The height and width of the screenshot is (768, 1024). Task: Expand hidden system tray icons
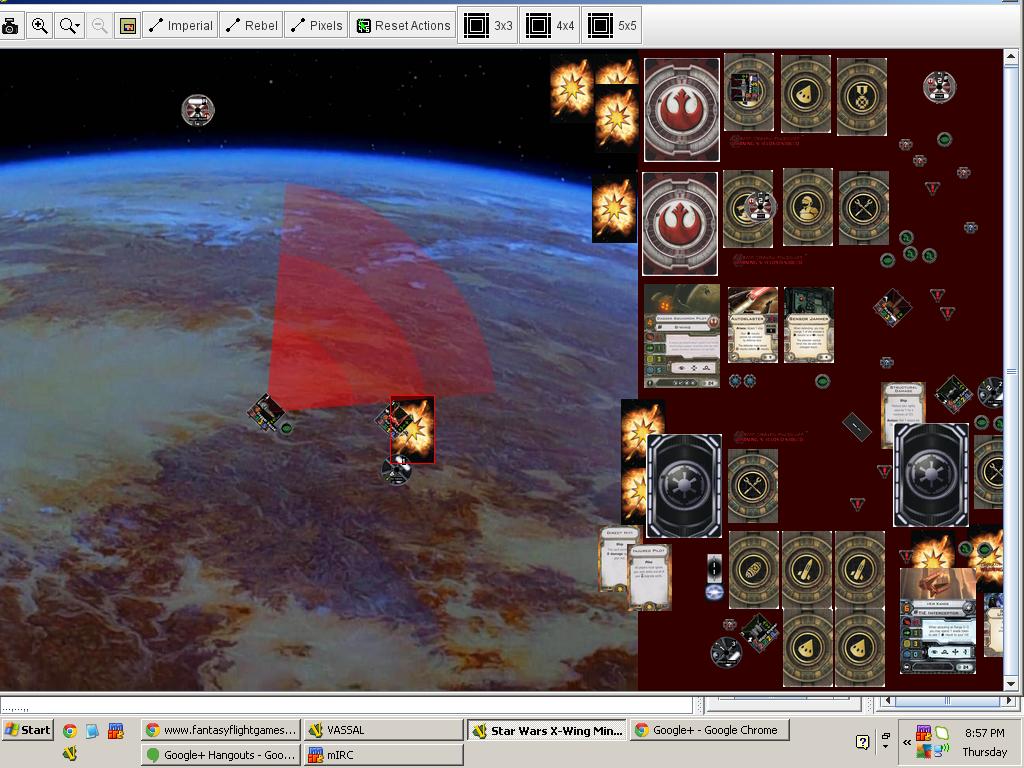pos(907,742)
